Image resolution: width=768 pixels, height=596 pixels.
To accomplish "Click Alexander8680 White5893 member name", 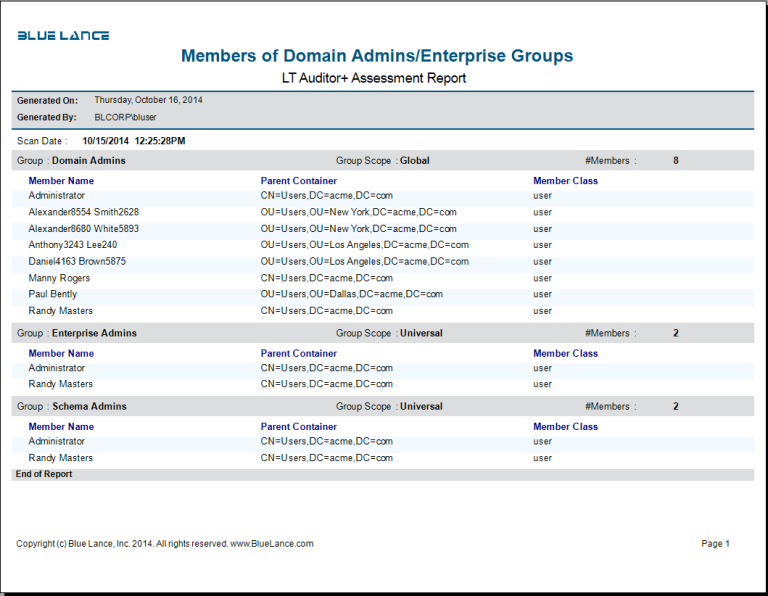I will pos(83,229).
